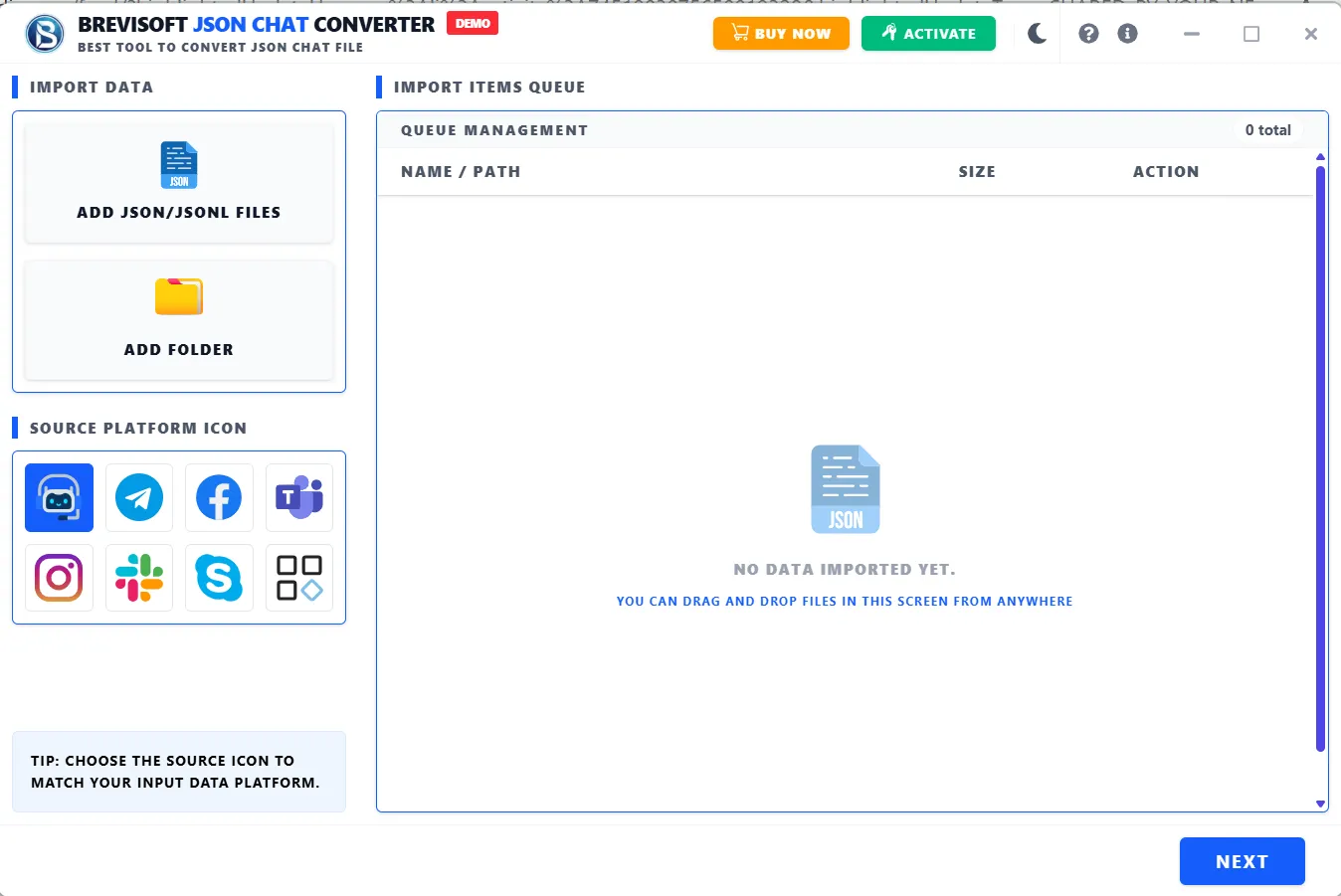This screenshot has height=896, width=1341.
Task: Click the Name / Path column header
Action: point(461,172)
